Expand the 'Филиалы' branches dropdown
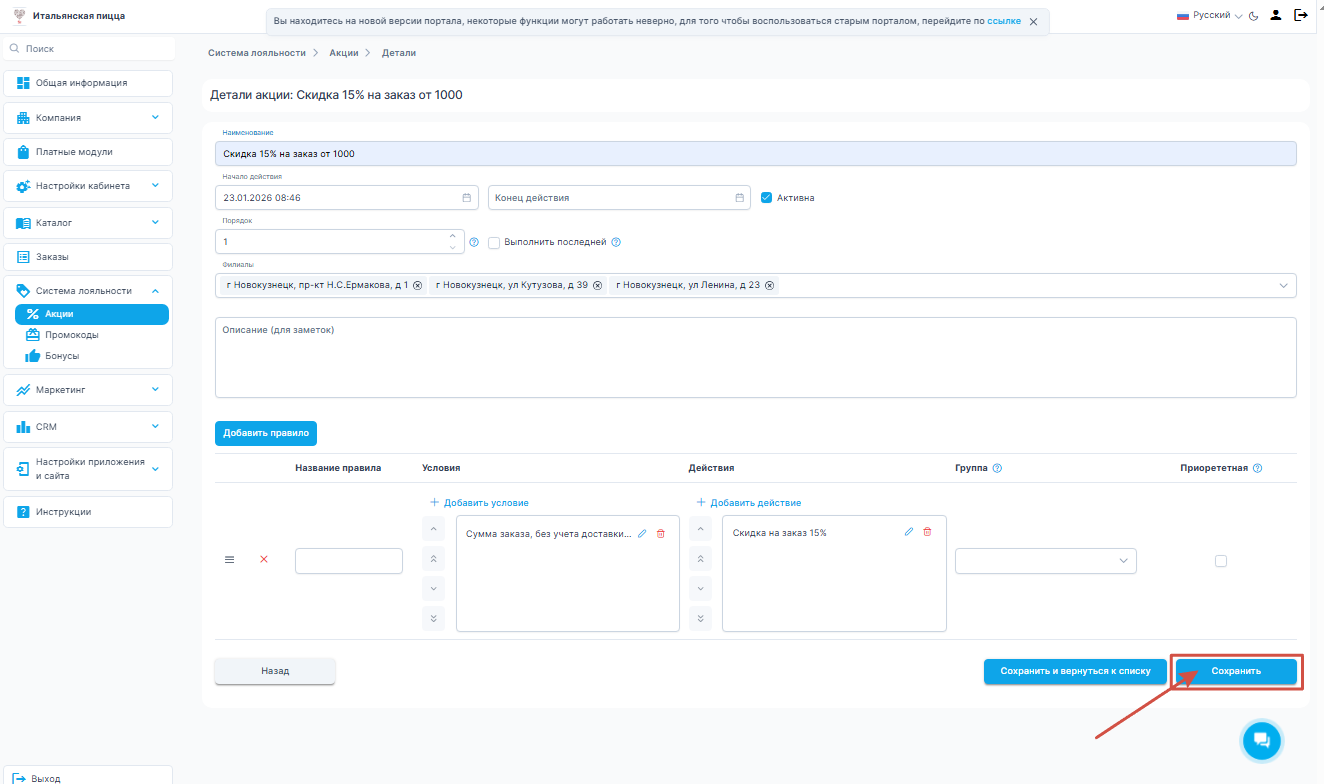Image resolution: width=1324 pixels, height=784 pixels. [x=1283, y=286]
